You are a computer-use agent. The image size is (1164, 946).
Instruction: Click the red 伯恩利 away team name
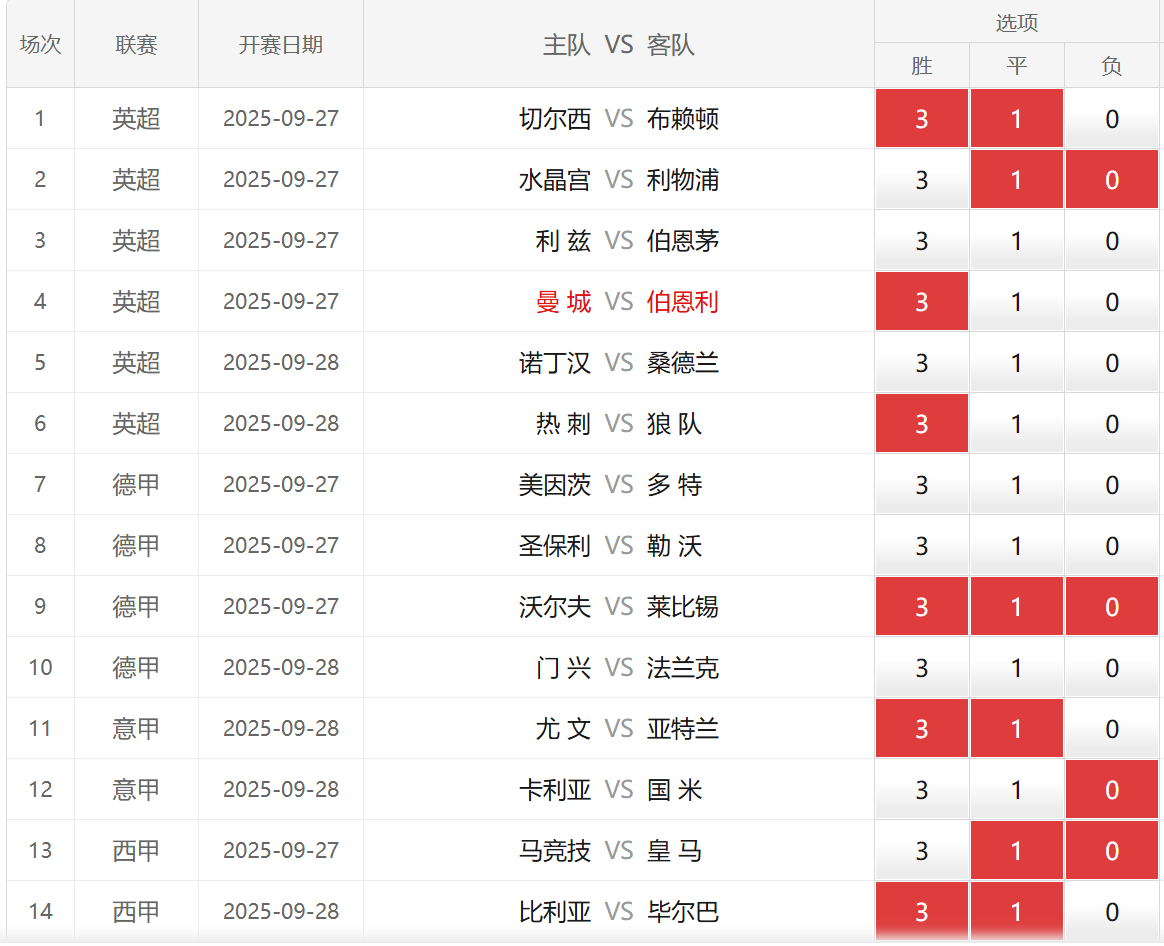coord(683,302)
